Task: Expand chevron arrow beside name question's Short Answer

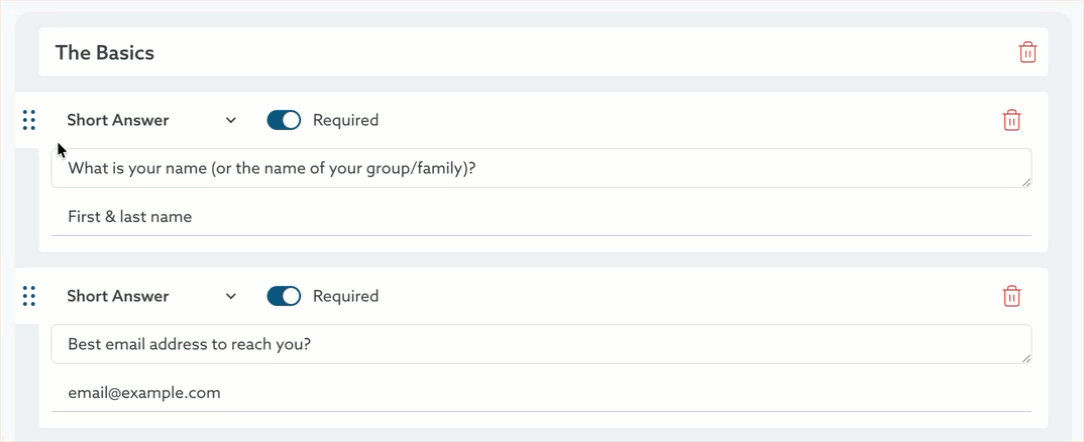Action: 231,120
